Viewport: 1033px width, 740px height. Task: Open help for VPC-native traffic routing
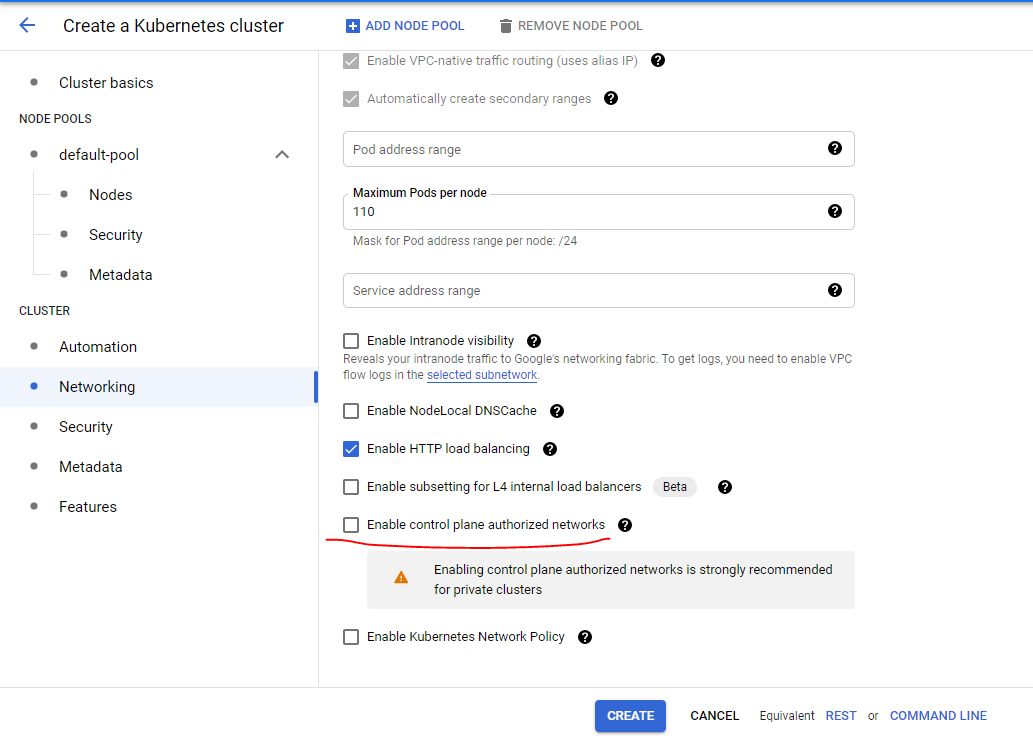click(x=657, y=60)
